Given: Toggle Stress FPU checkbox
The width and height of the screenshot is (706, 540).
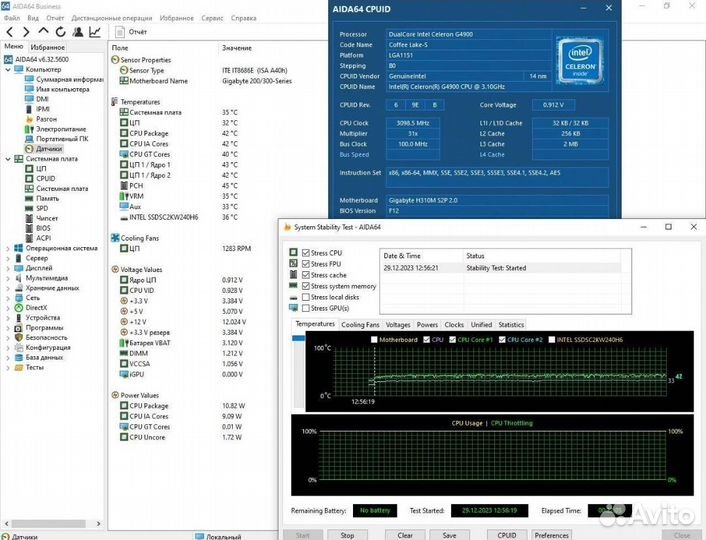Looking at the screenshot, I should pos(306,264).
